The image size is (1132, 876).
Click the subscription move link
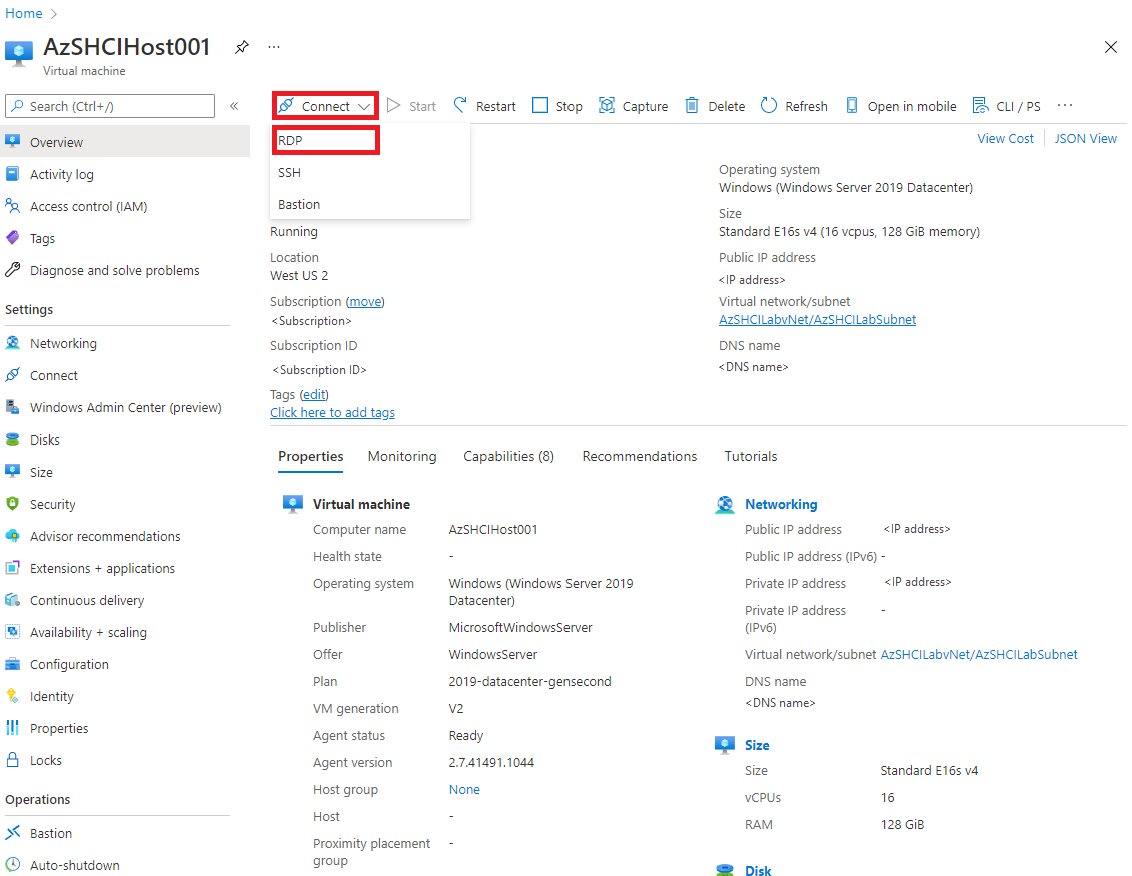365,302
